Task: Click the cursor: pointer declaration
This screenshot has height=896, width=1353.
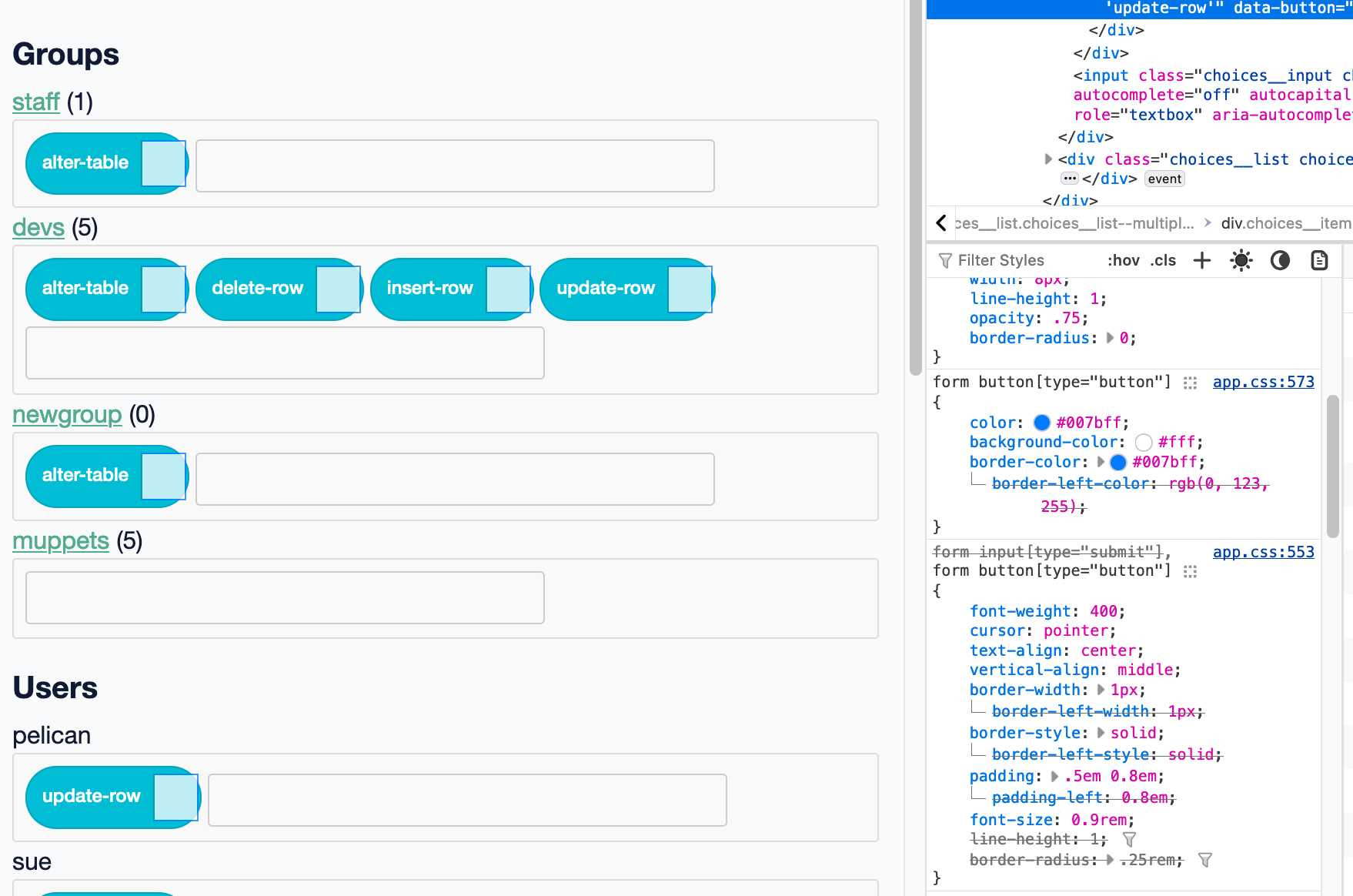Action: click(x=1043, y=630)
